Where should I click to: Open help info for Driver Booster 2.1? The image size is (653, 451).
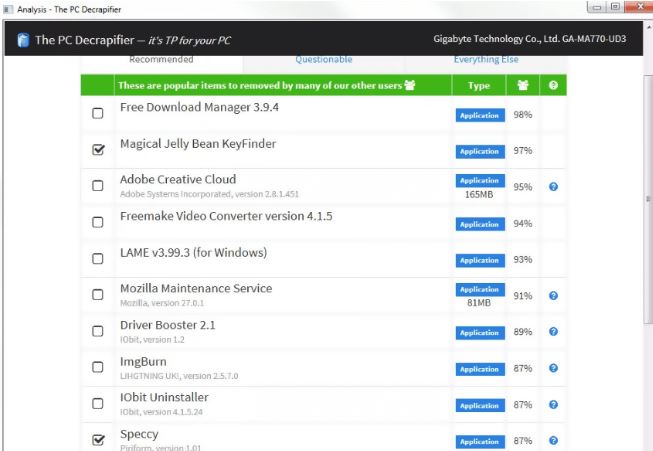pyautogui.click(x=553, y=332)
